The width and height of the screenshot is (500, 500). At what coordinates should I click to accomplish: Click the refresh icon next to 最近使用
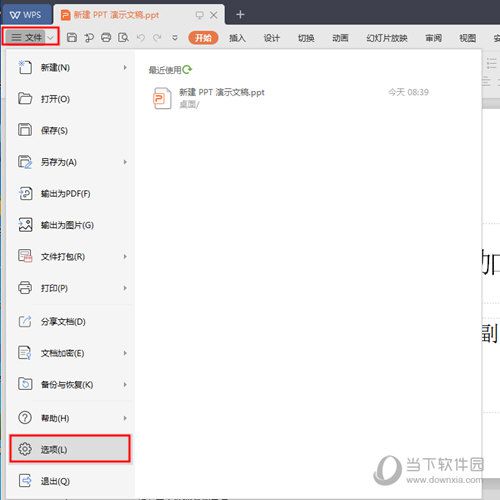(x=187, y=69)
